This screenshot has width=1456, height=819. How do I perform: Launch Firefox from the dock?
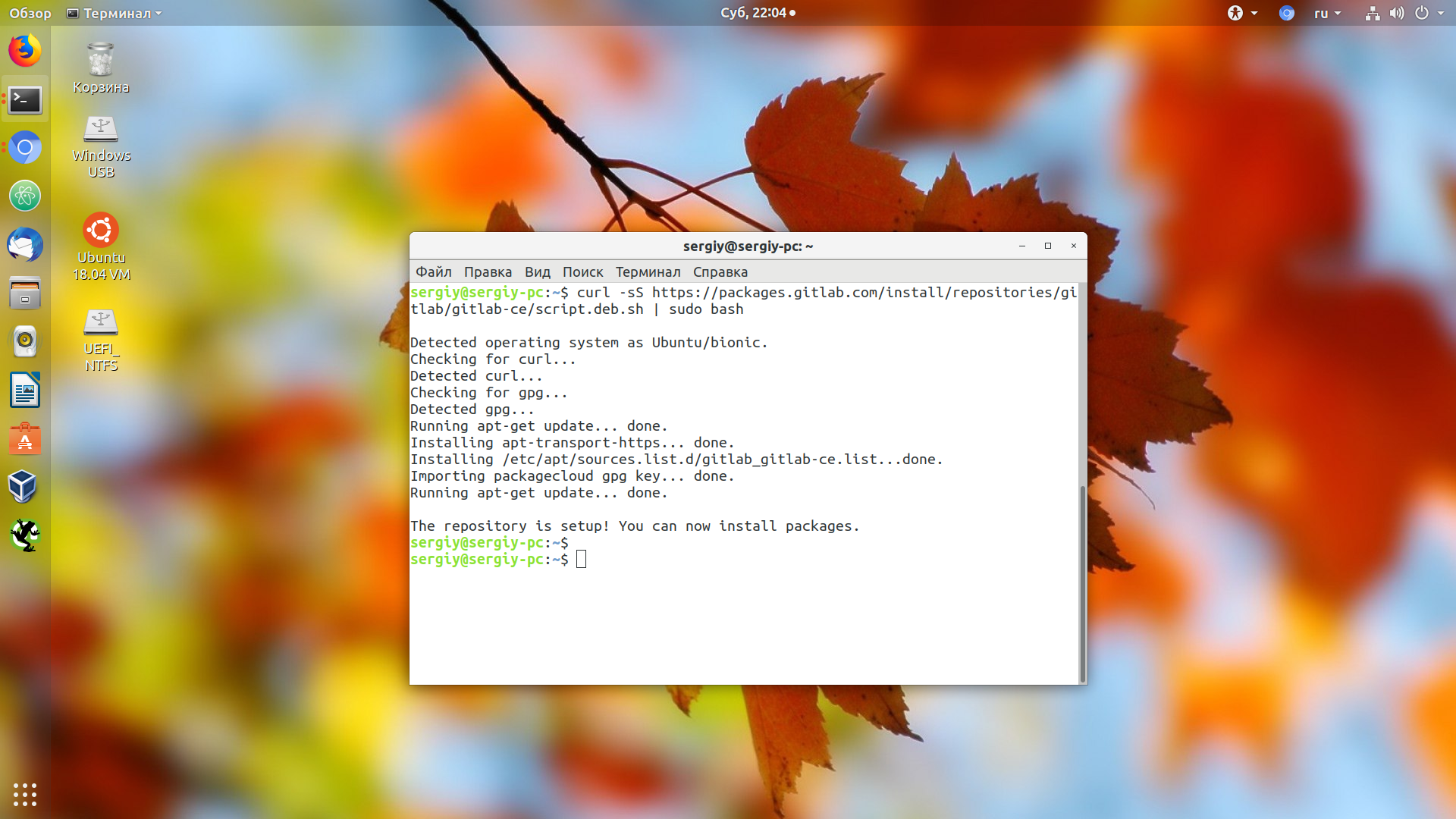tap(25, 51)
